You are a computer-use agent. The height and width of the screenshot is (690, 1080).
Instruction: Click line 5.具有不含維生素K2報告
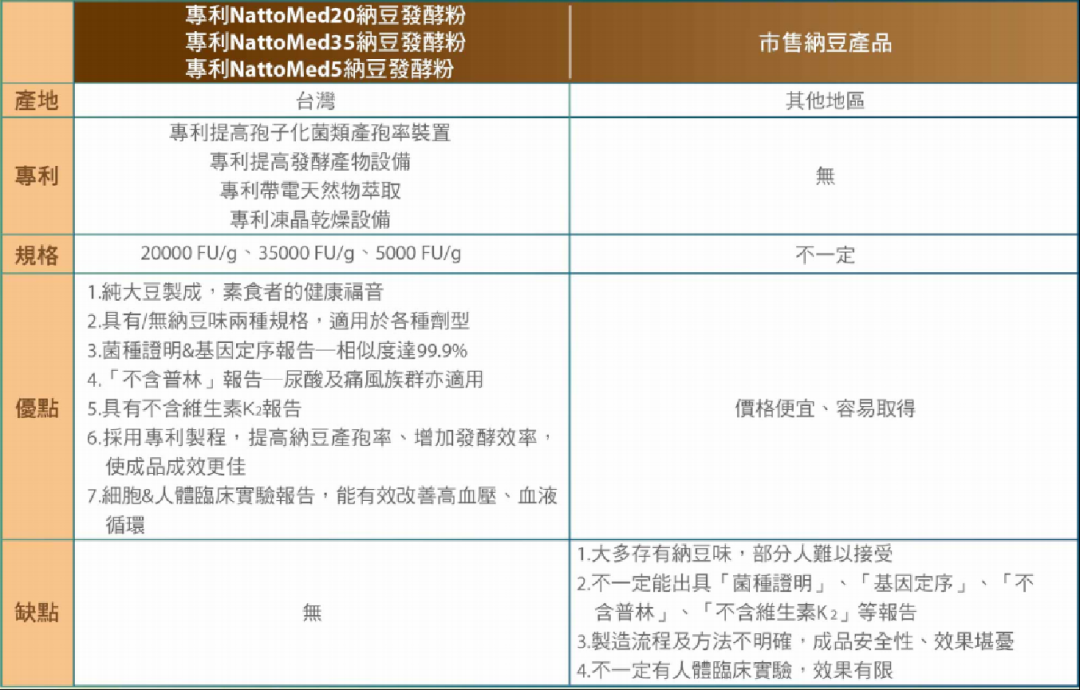pyautogui.click(x=194, y=409)
